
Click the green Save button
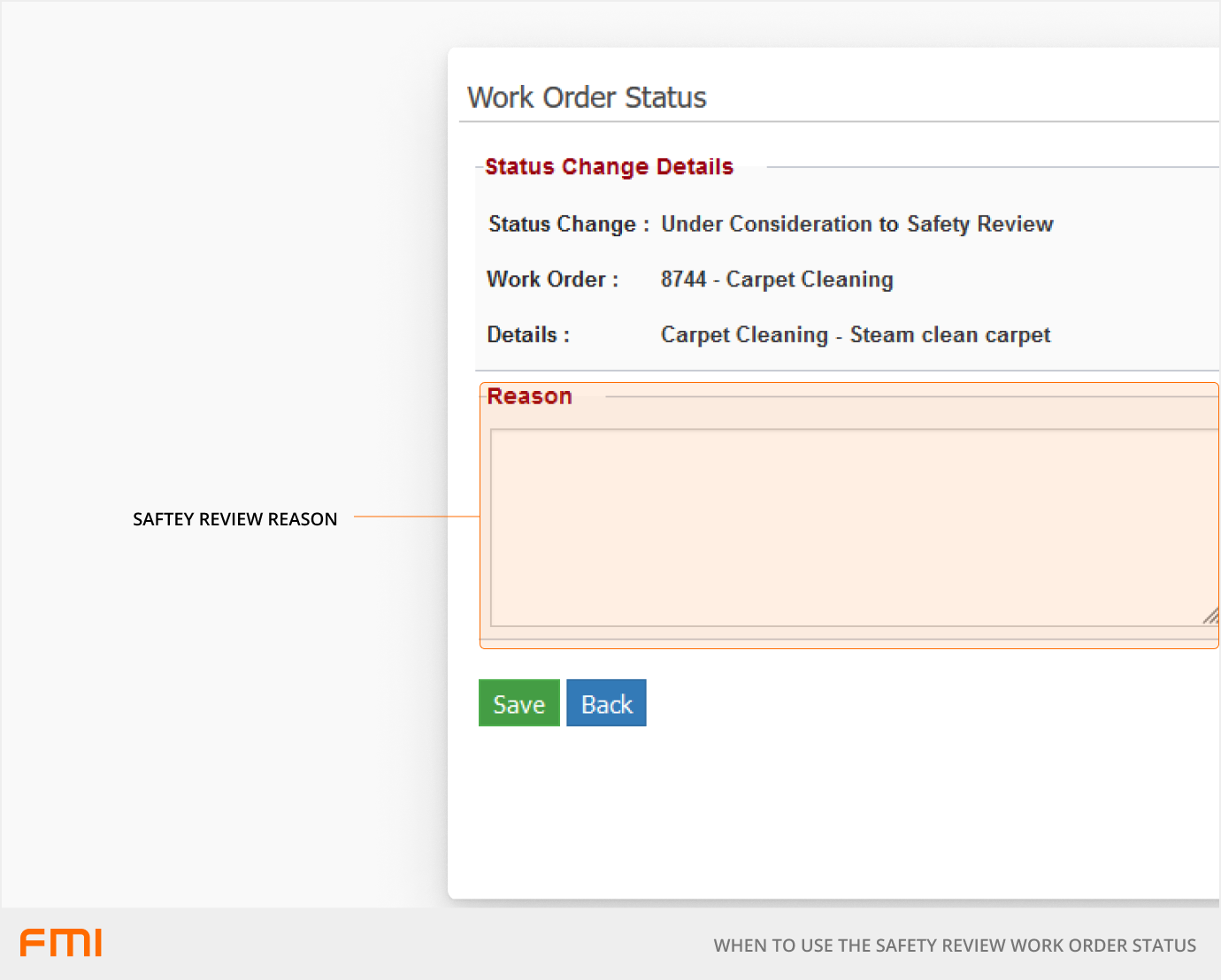pos(518,703)
